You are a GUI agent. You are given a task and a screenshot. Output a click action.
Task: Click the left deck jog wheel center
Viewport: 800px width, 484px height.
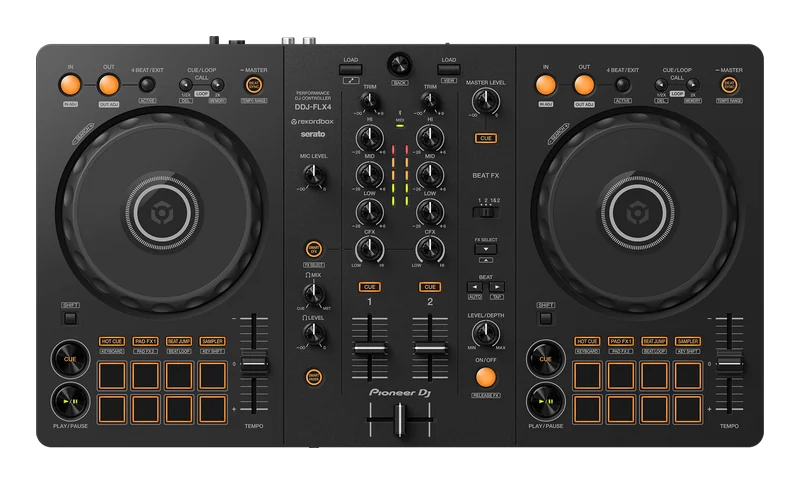pos(162,212)
